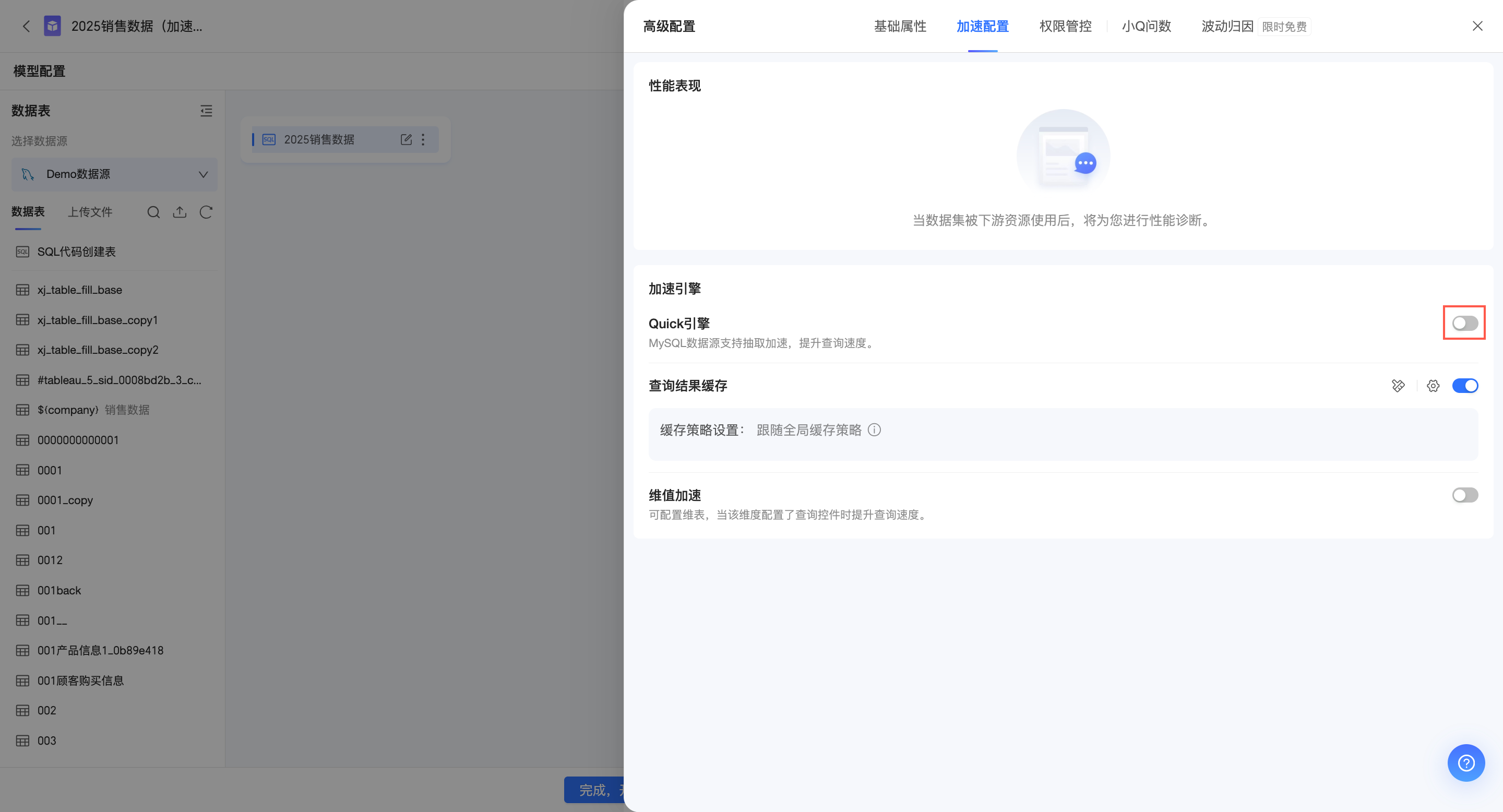Disable the 查询结果缓存 switch
Viewport: 1503px width, 812px height.
(1464, 386)
